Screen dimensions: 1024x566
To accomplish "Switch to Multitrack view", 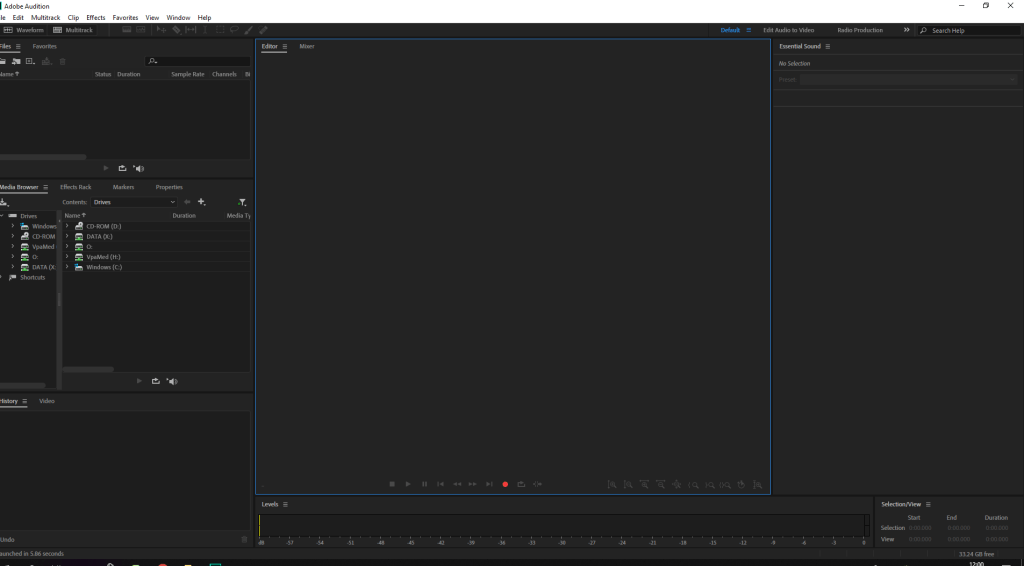I will [72, 30].
